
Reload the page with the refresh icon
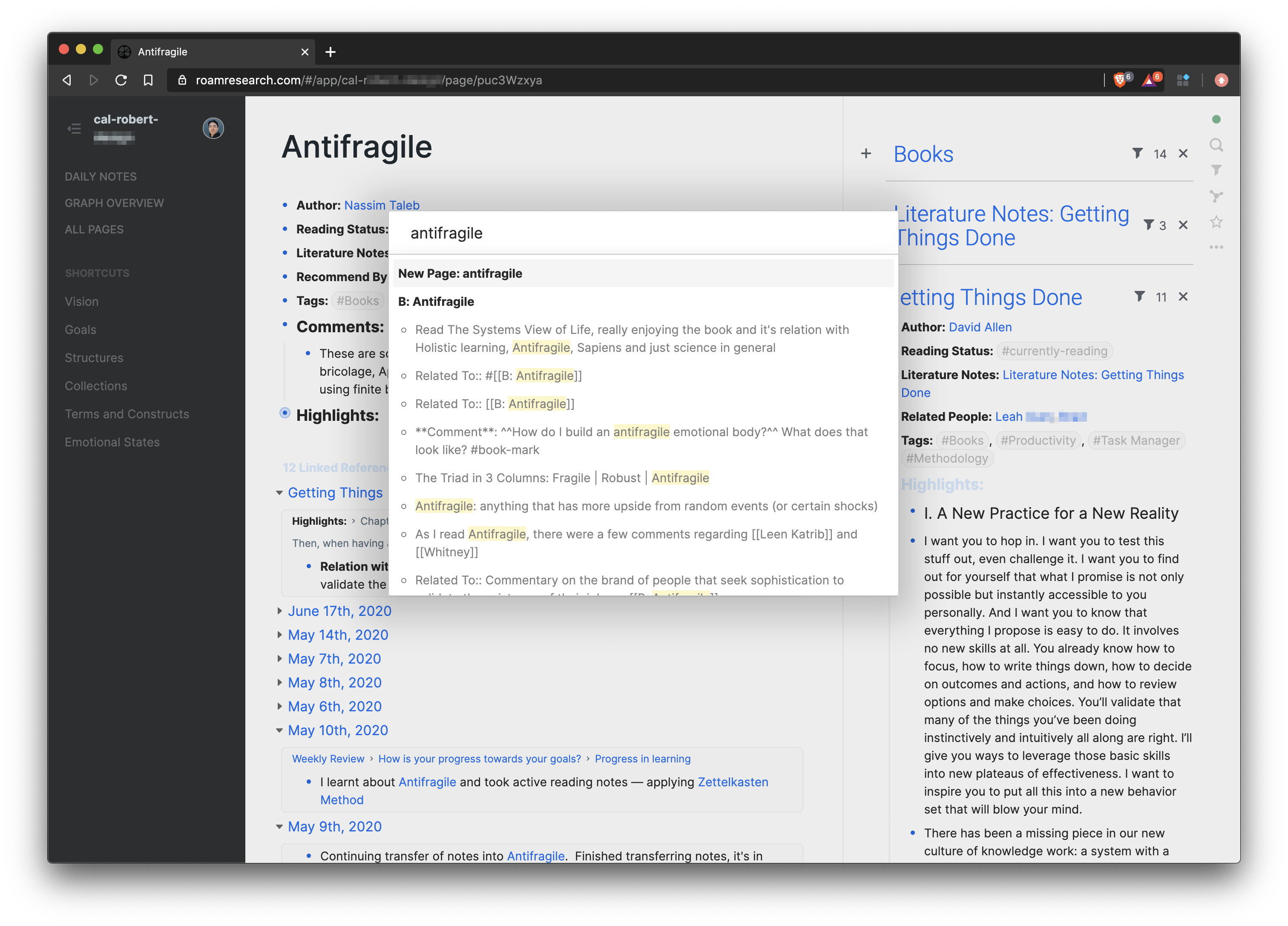click(x=121, y=80)
